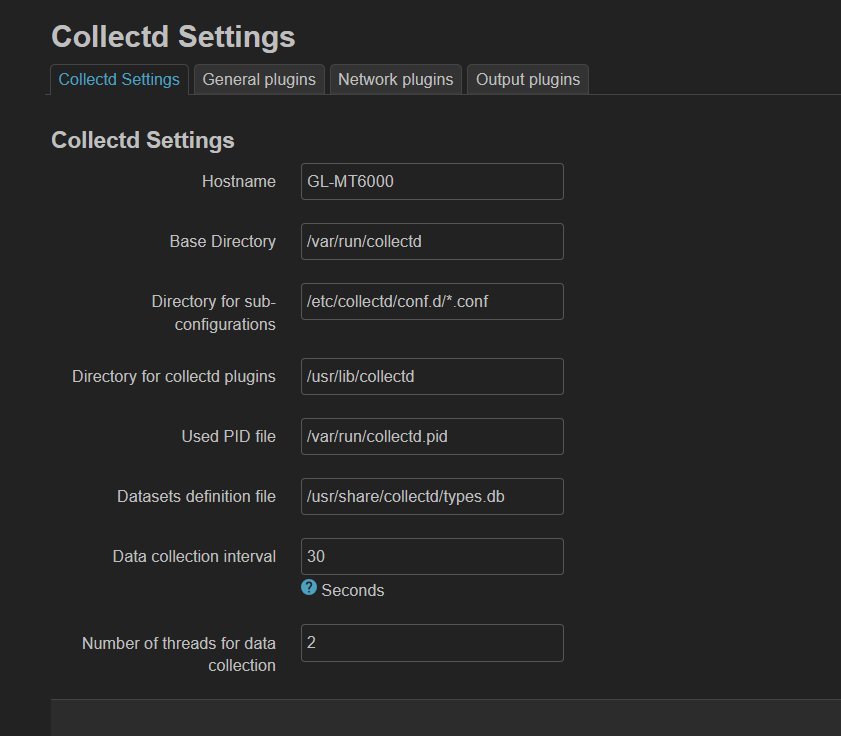Focus the Base Directory field
Viewport: 841px width, 736px height.
point(432,241)
